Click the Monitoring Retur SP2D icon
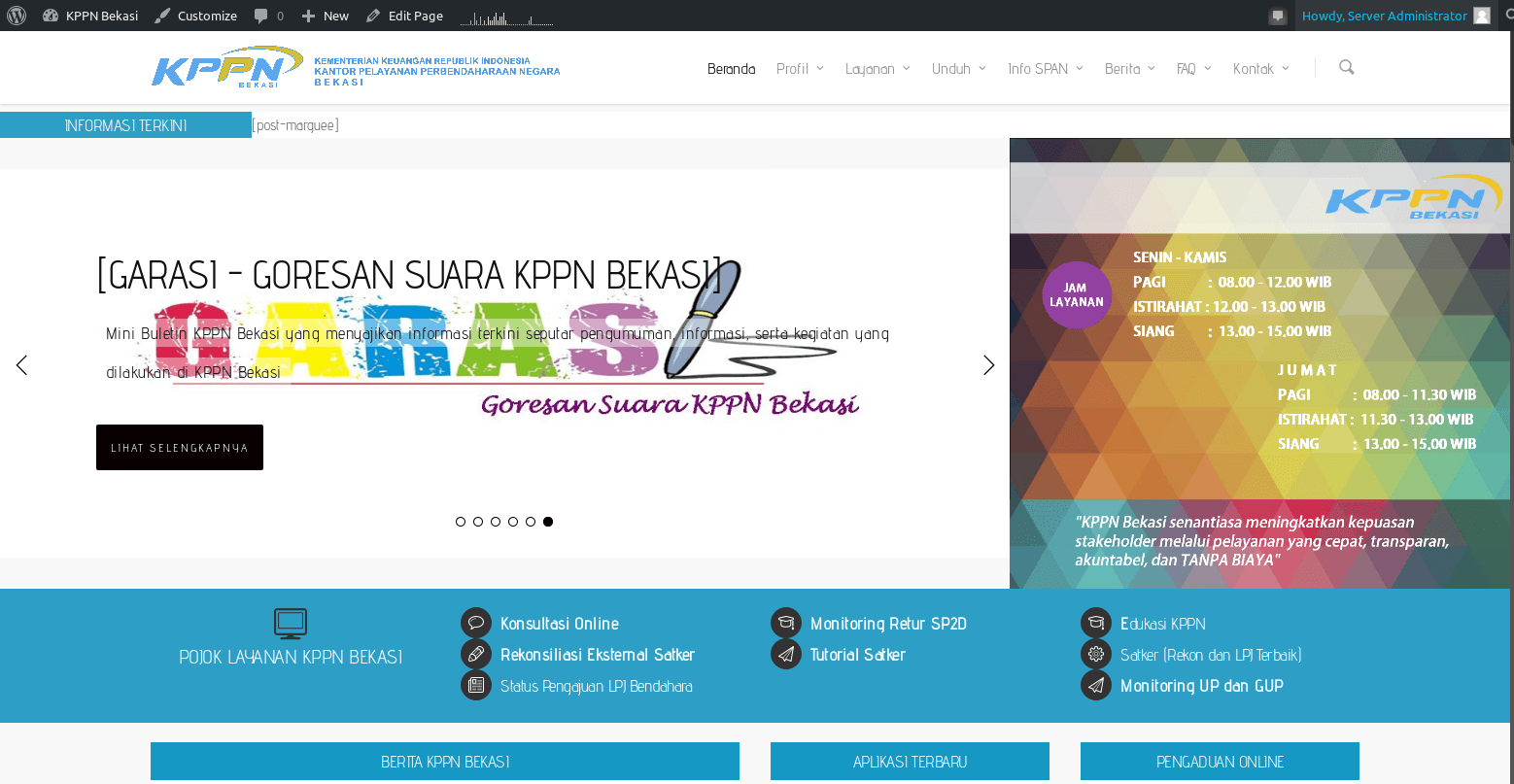This screenshot has width=1514, height=784. (x=786, y=623)
